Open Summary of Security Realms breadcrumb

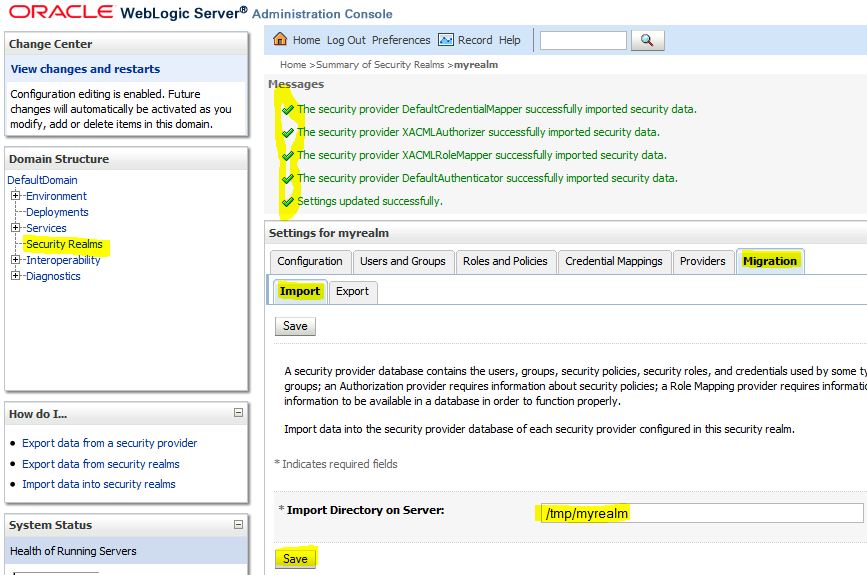380,65
